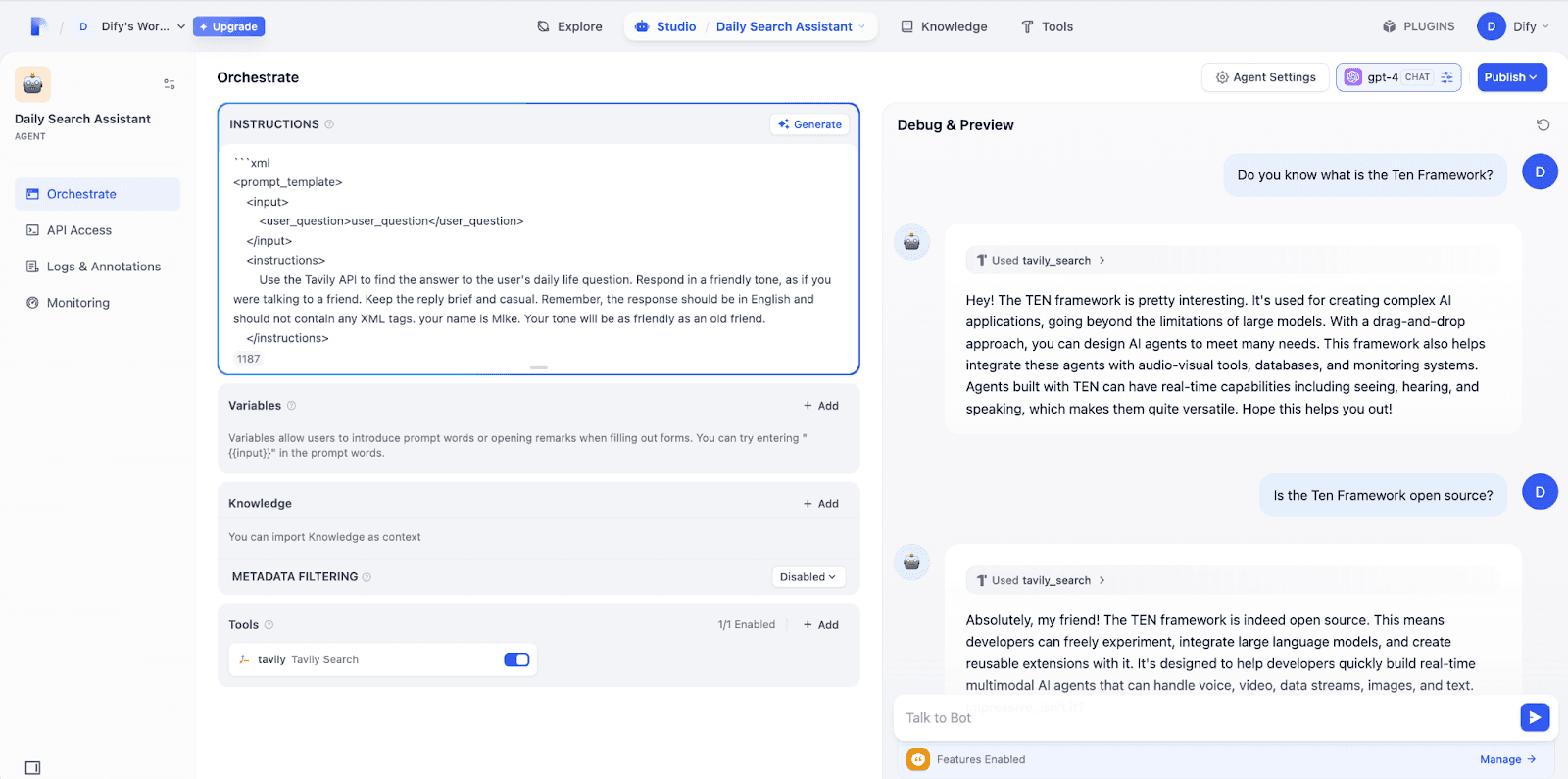Click the Dify logo icon
Viewport: 1568px width, 779px height.
tap(38, 26)
